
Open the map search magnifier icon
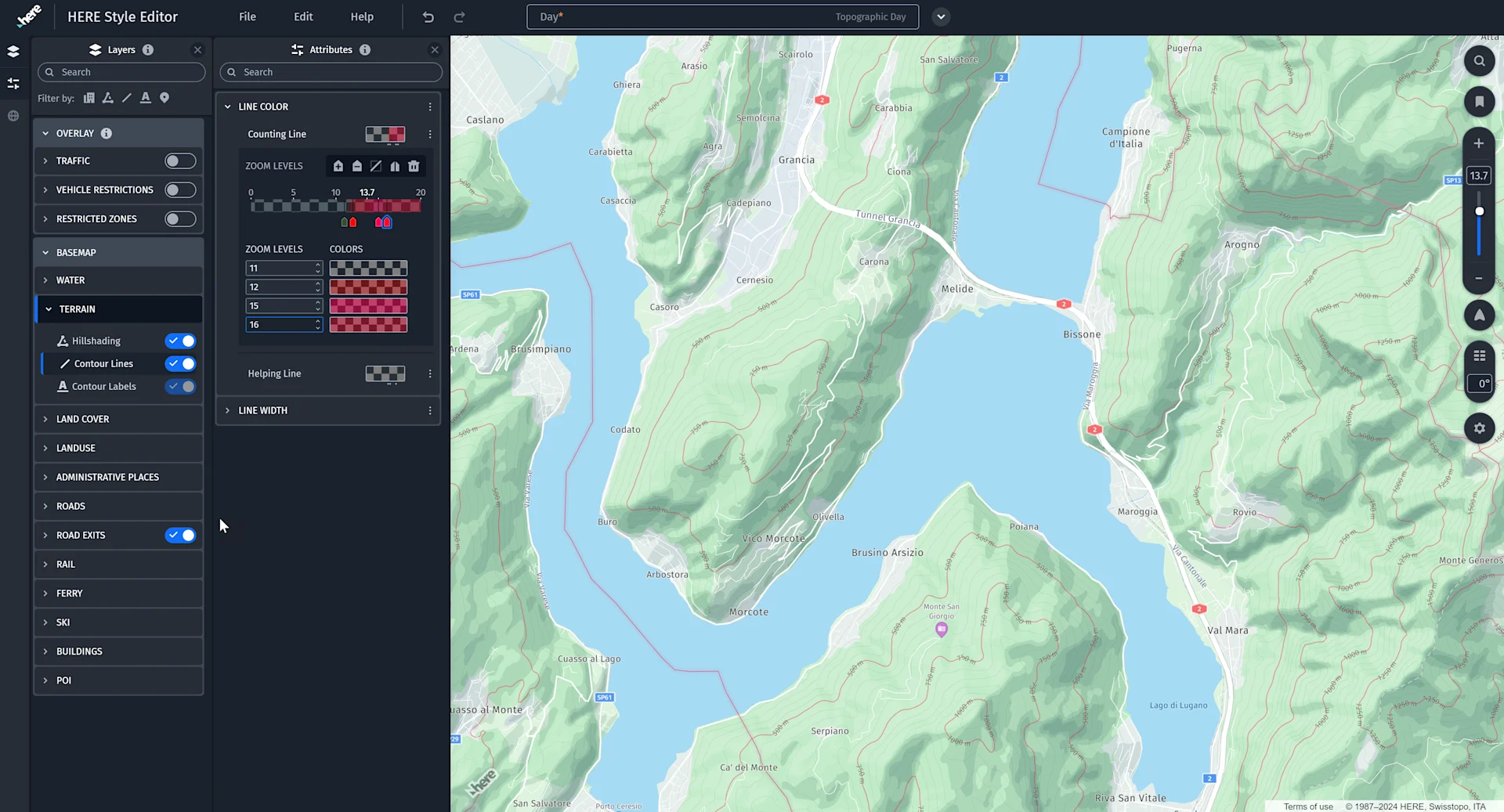1479,60
